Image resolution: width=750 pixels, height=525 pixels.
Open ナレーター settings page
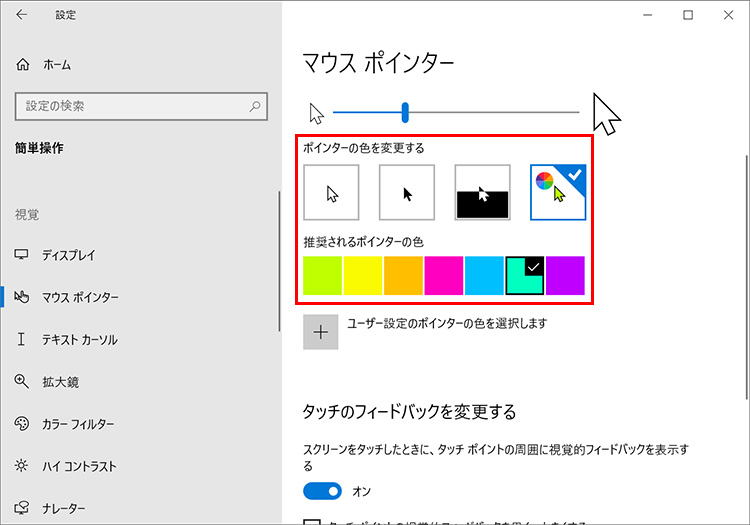coord(64,508)
